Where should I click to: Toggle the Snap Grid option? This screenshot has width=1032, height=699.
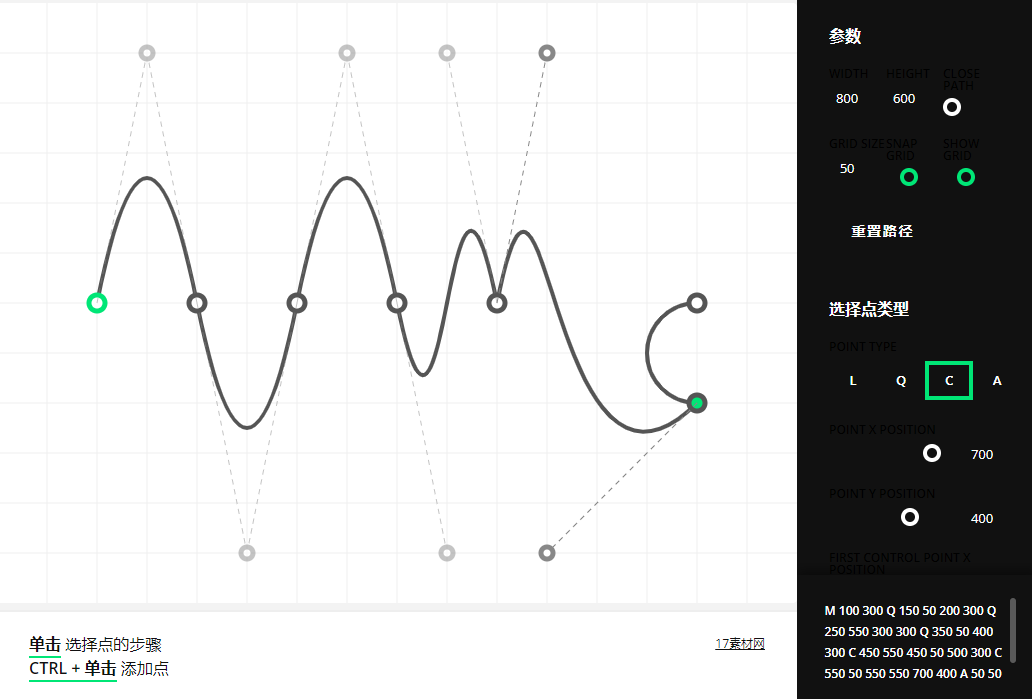pos(909,177)
